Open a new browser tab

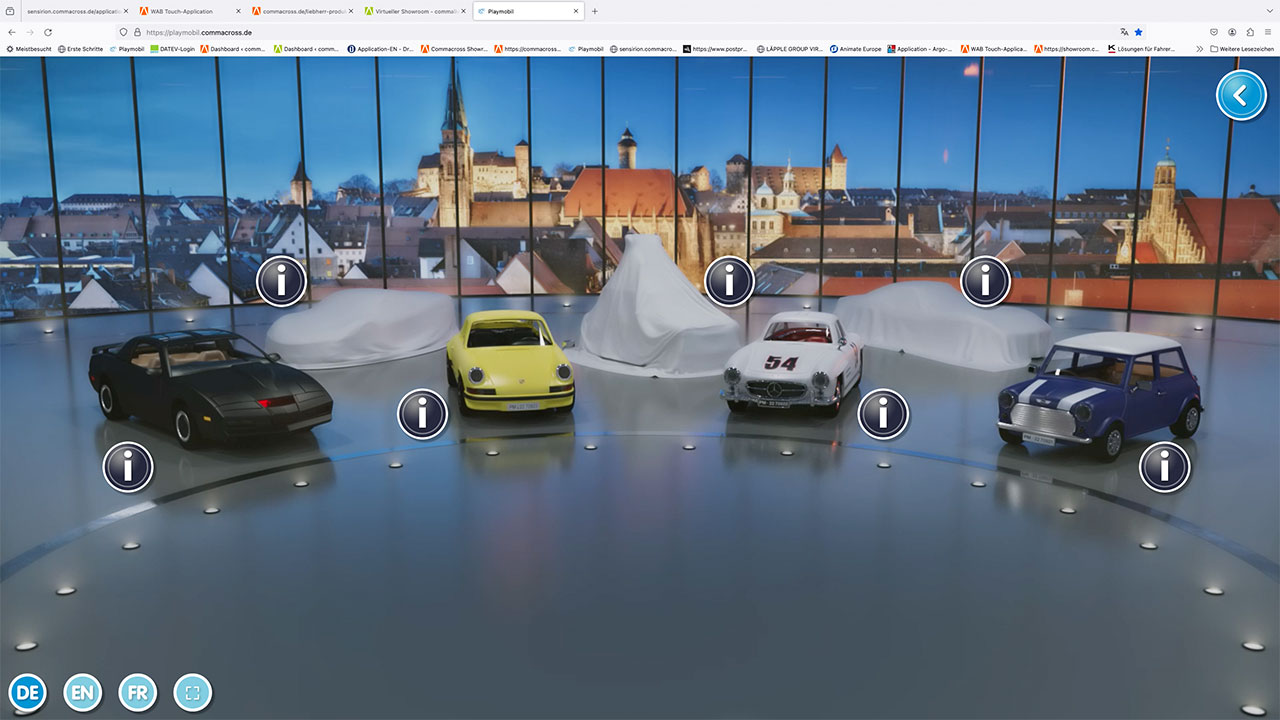coord(595,11)
